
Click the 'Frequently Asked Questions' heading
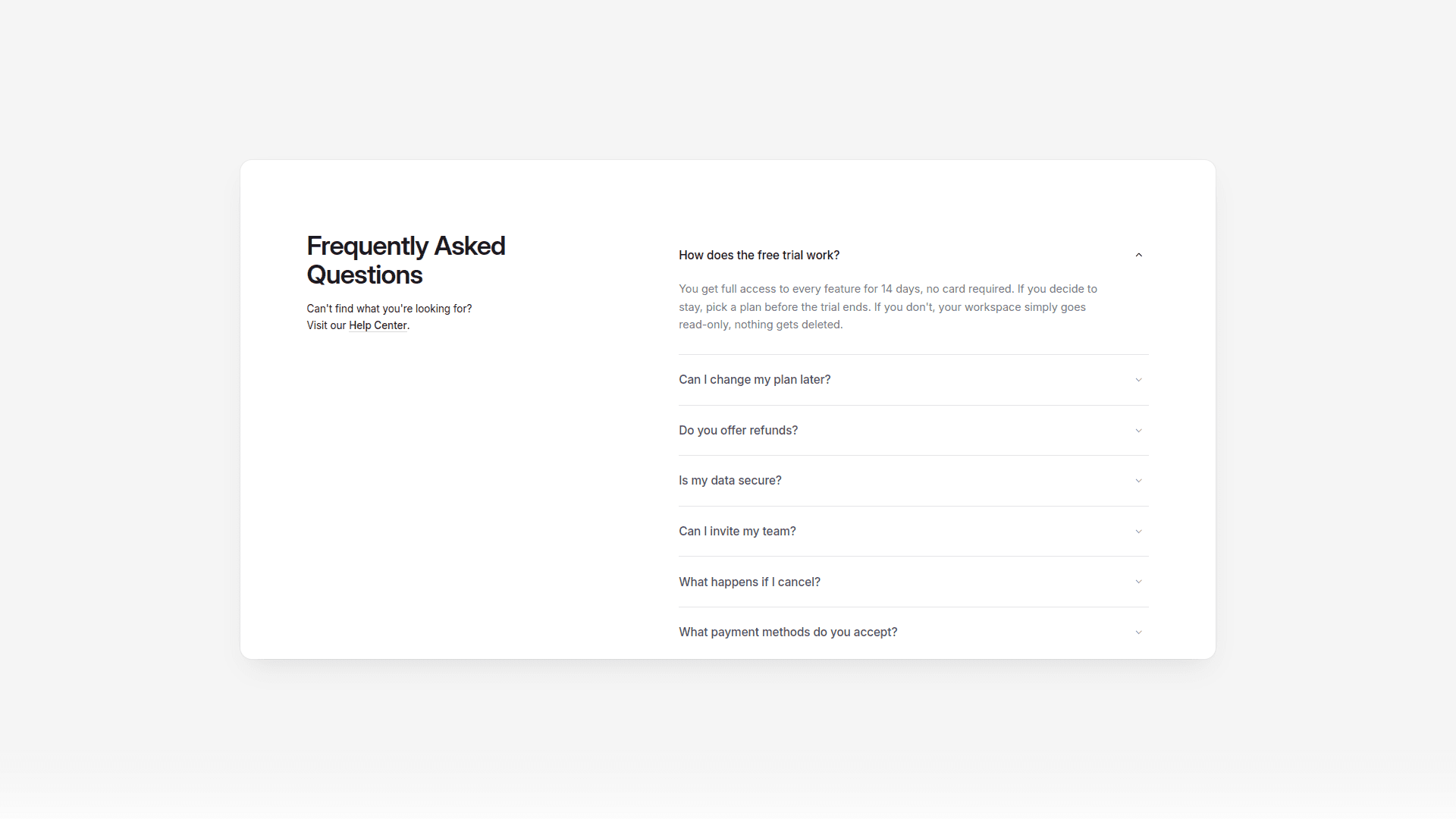406,260
